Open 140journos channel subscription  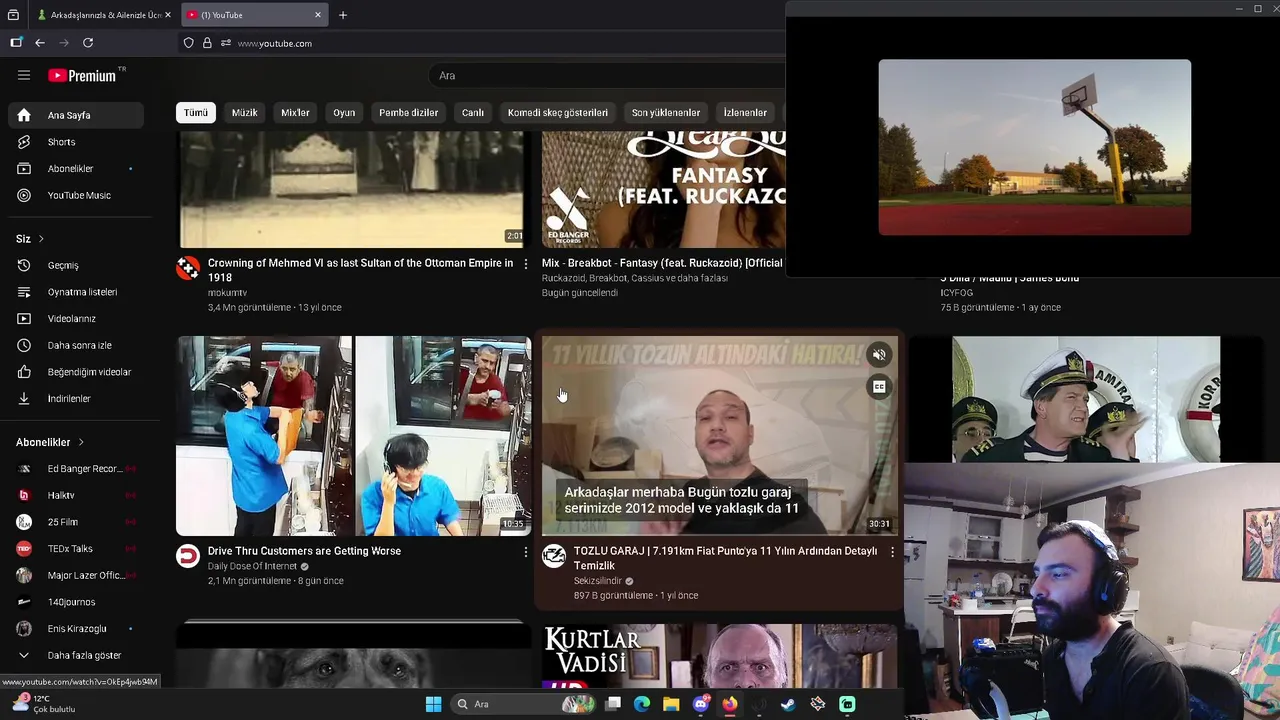click(76, 602)
